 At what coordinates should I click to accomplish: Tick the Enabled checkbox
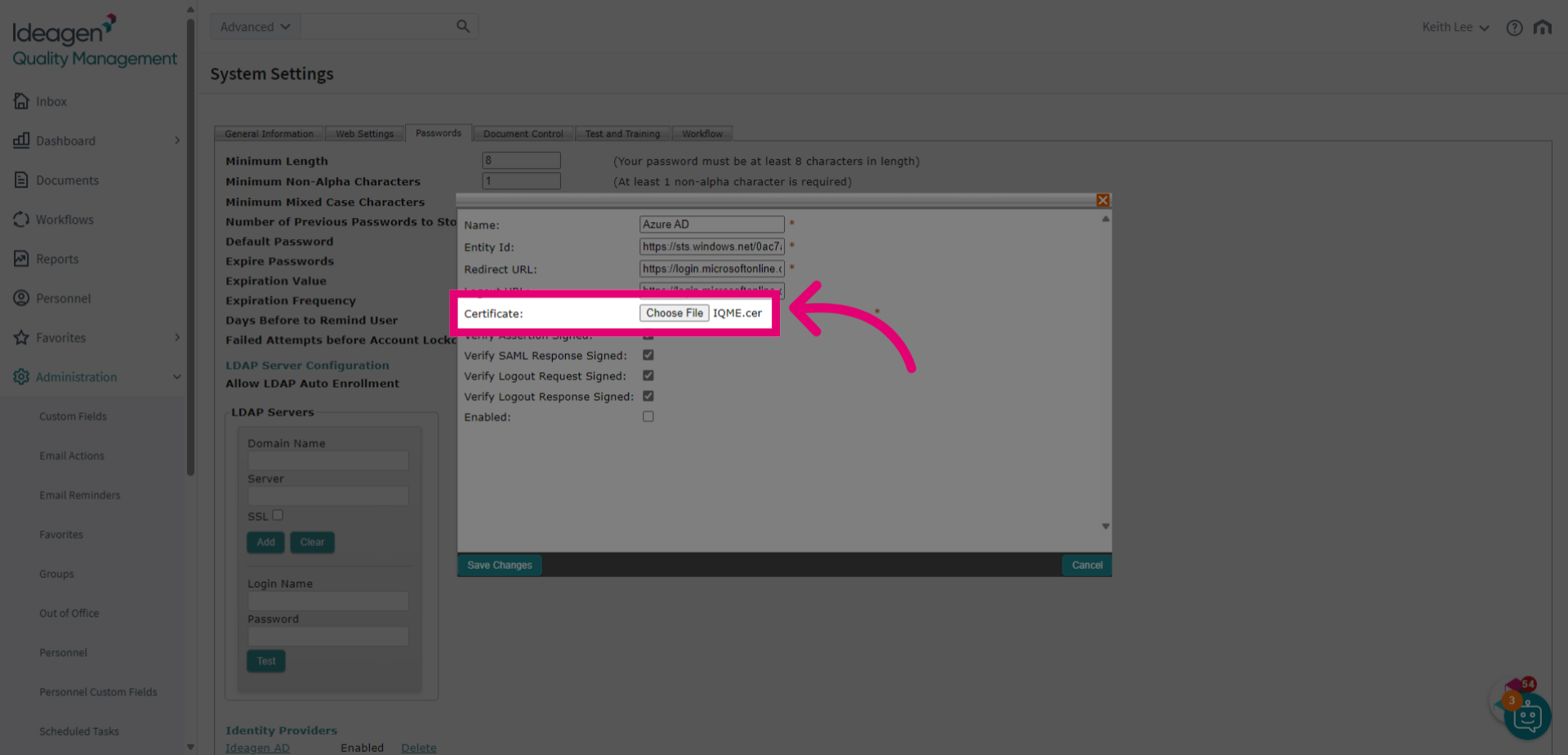[x=648, y=416]
